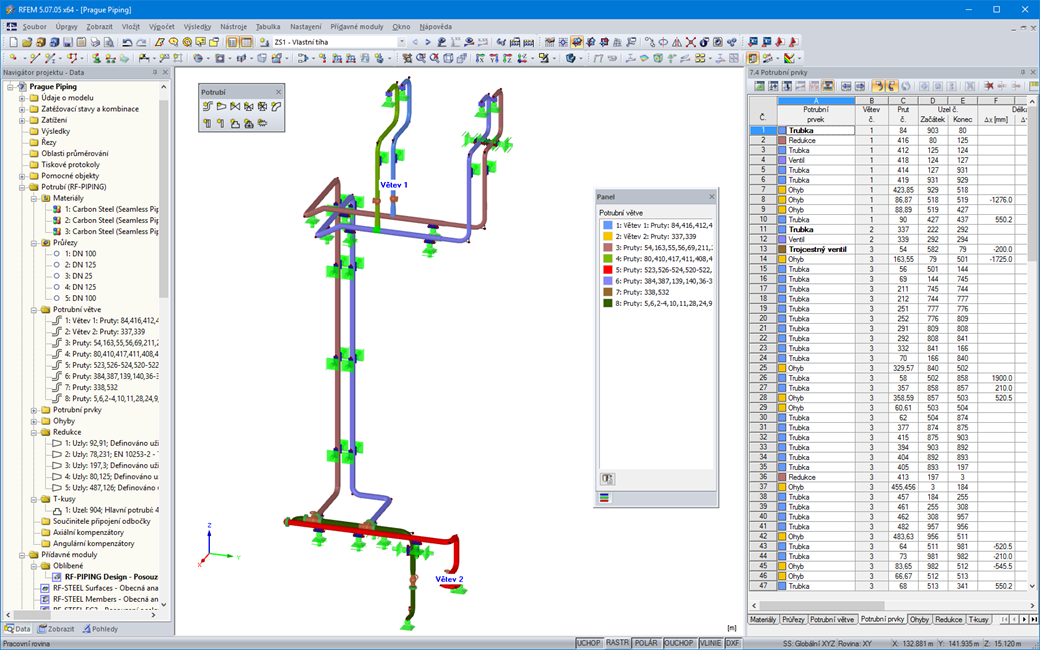The height and width of the screenshot is (650, 1040).
Task: Click the new pipe branch icon in Potrubí panel
Action: pyautogui.click(x=208, y=106)
